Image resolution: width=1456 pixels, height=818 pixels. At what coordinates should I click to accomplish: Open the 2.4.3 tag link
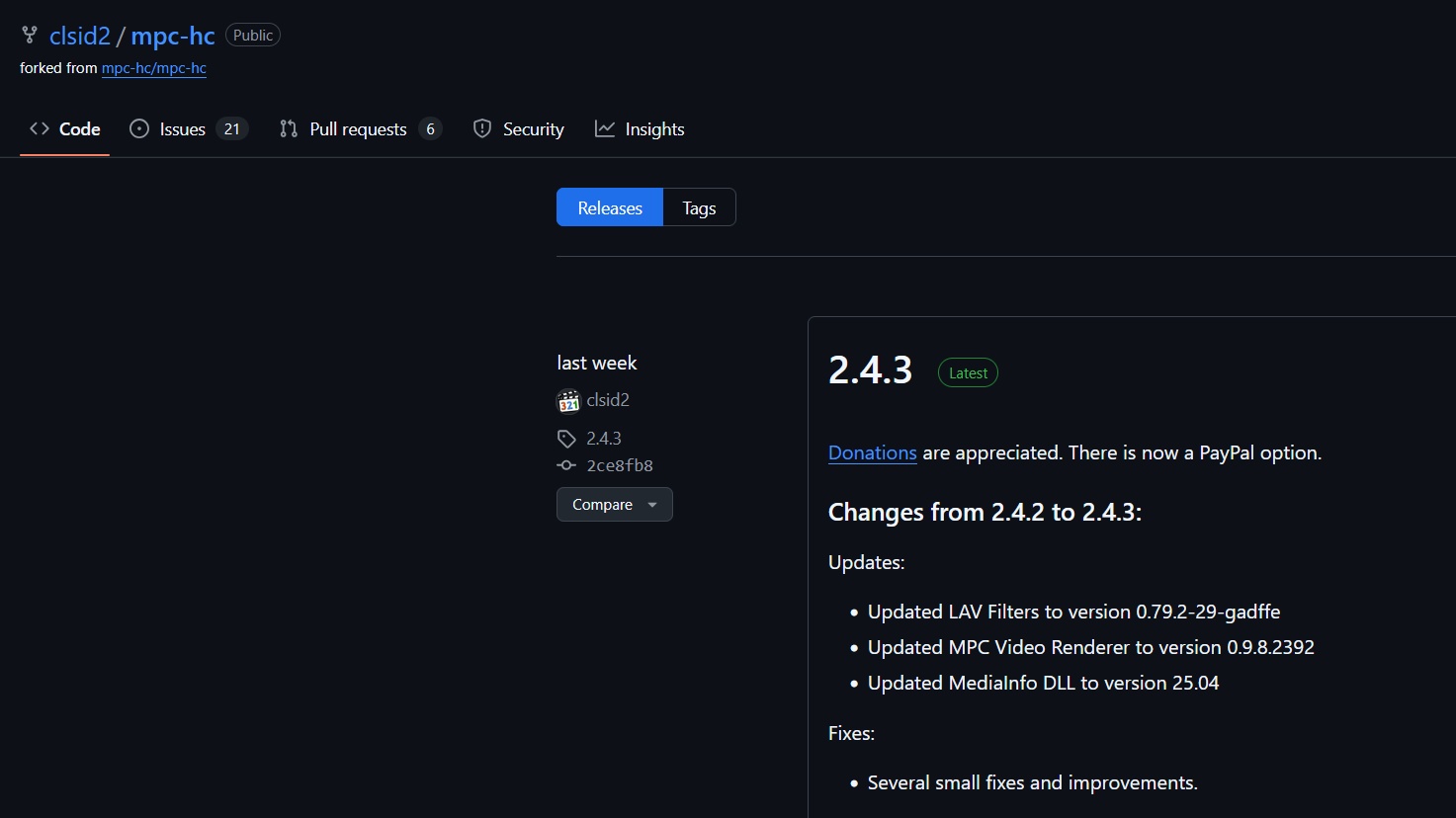(x=604, y=439)
